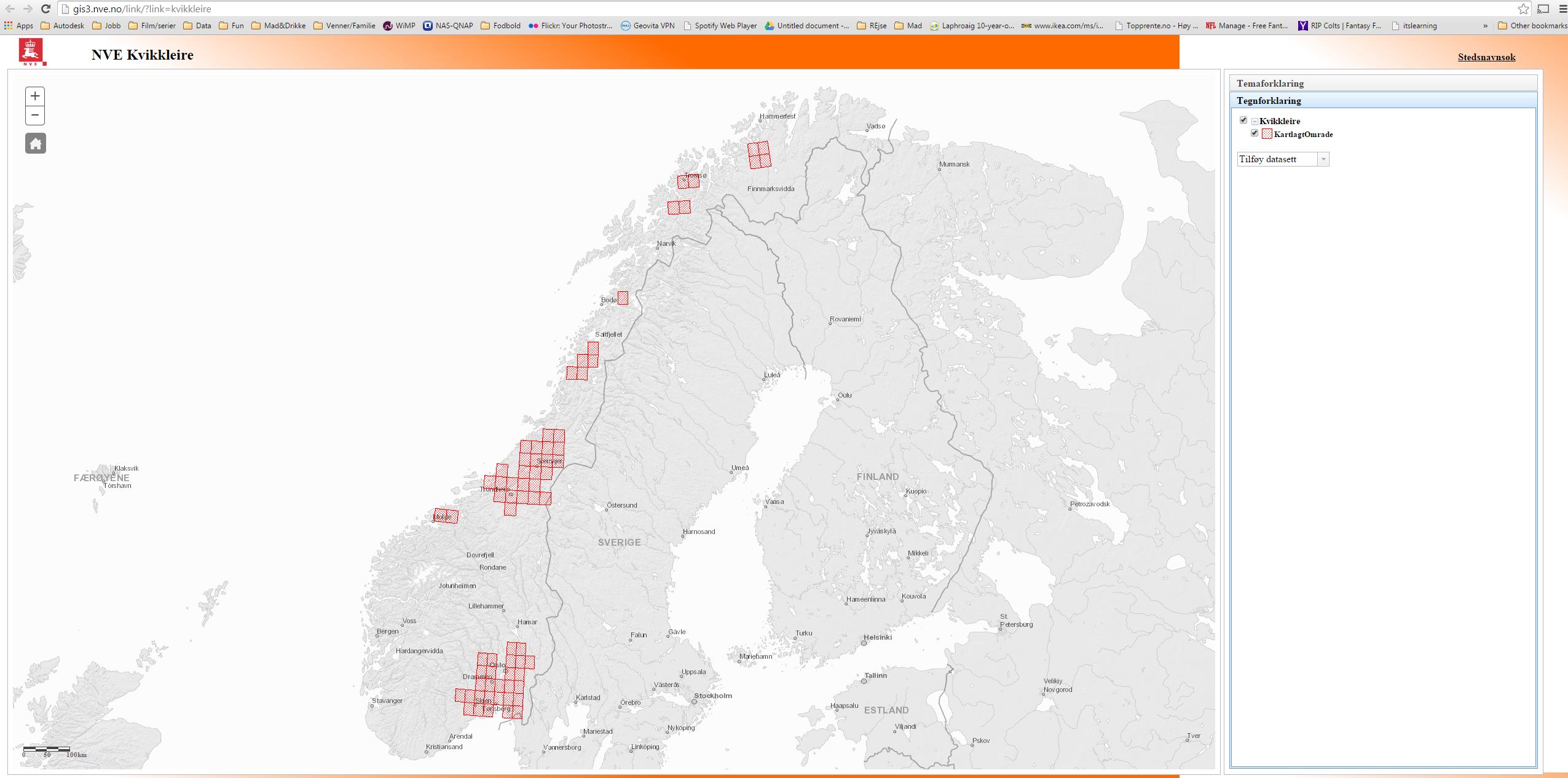Bookmark this page with the star icon

click(1523, 9)
